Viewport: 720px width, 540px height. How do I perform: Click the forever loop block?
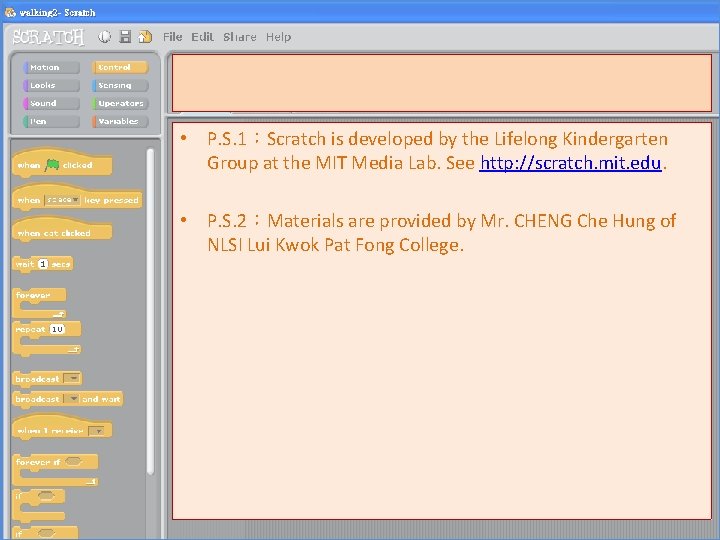click(39, 303)
